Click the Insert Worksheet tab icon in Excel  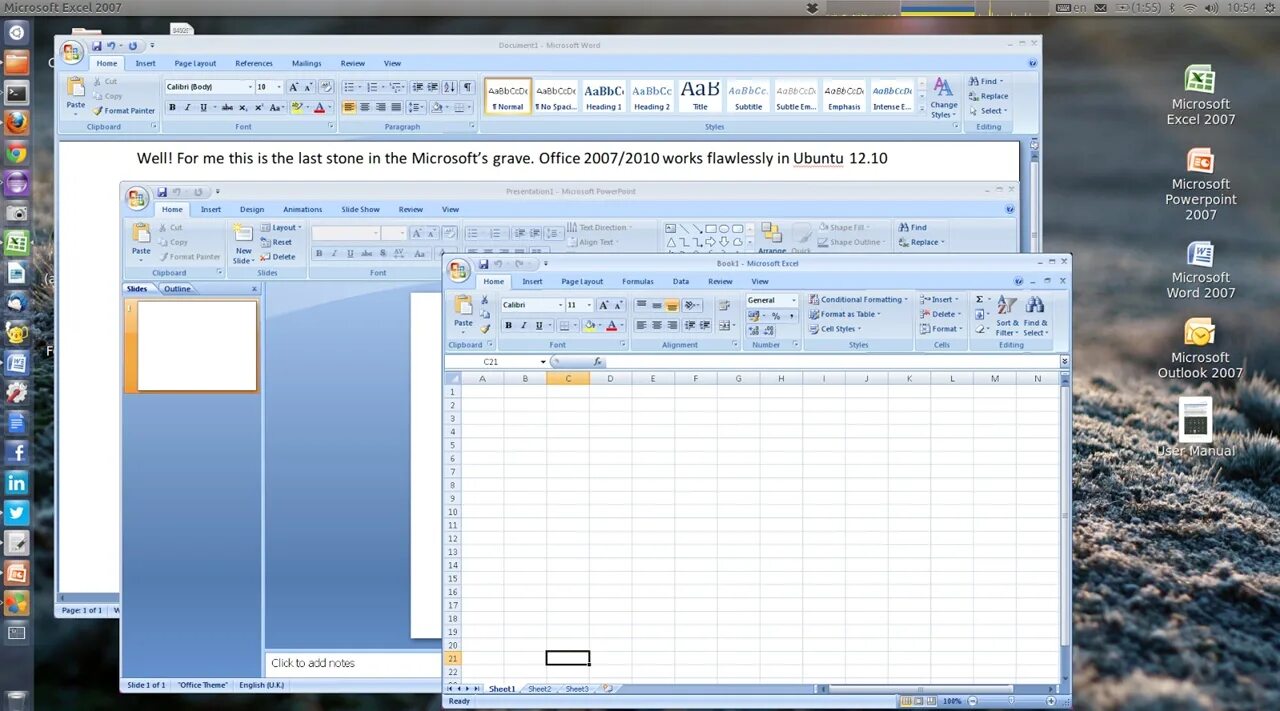point(607,689)
